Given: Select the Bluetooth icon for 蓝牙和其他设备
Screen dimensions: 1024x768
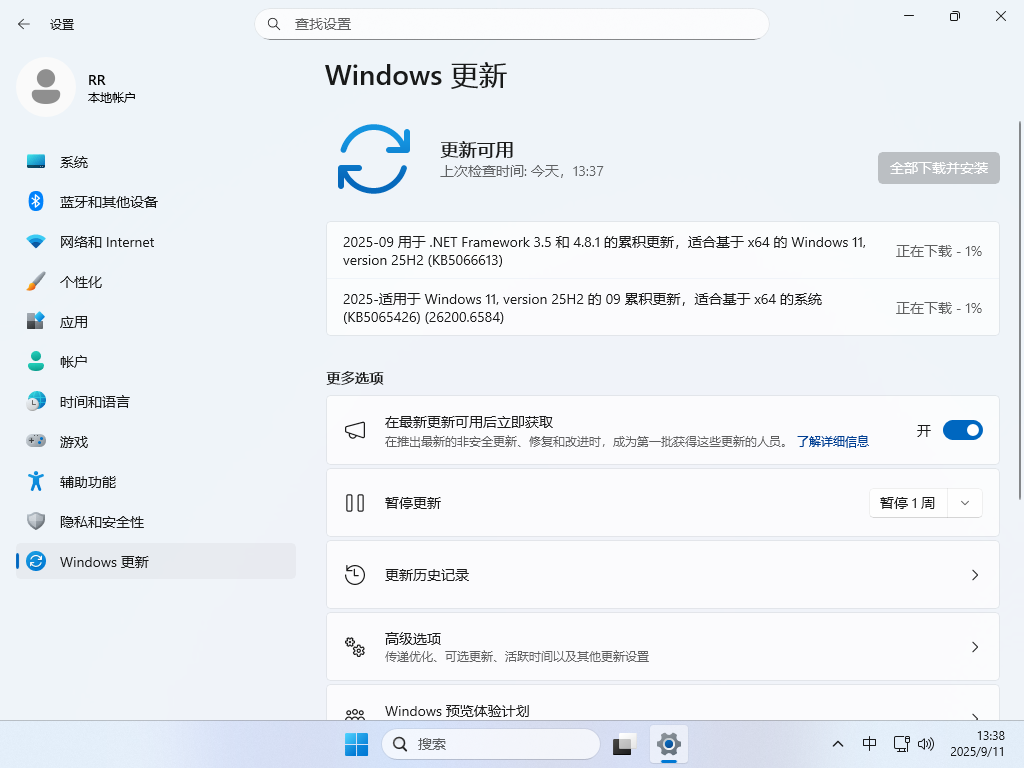Looking at the screenshot, I should (36, 201).
